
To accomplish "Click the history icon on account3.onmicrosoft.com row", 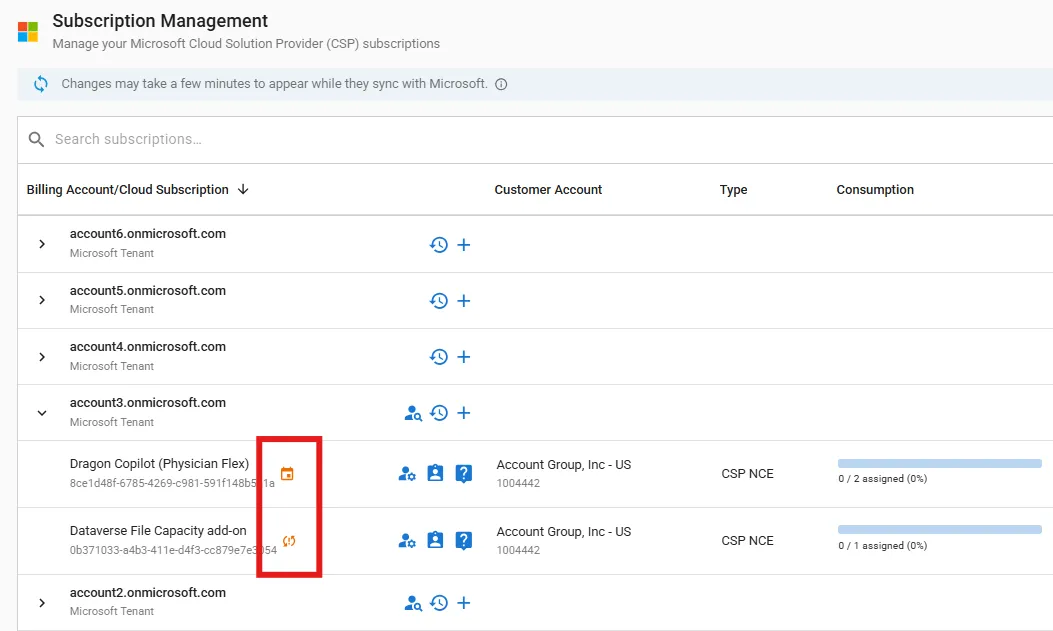I will pyautogui.click(x=439, y=413).
